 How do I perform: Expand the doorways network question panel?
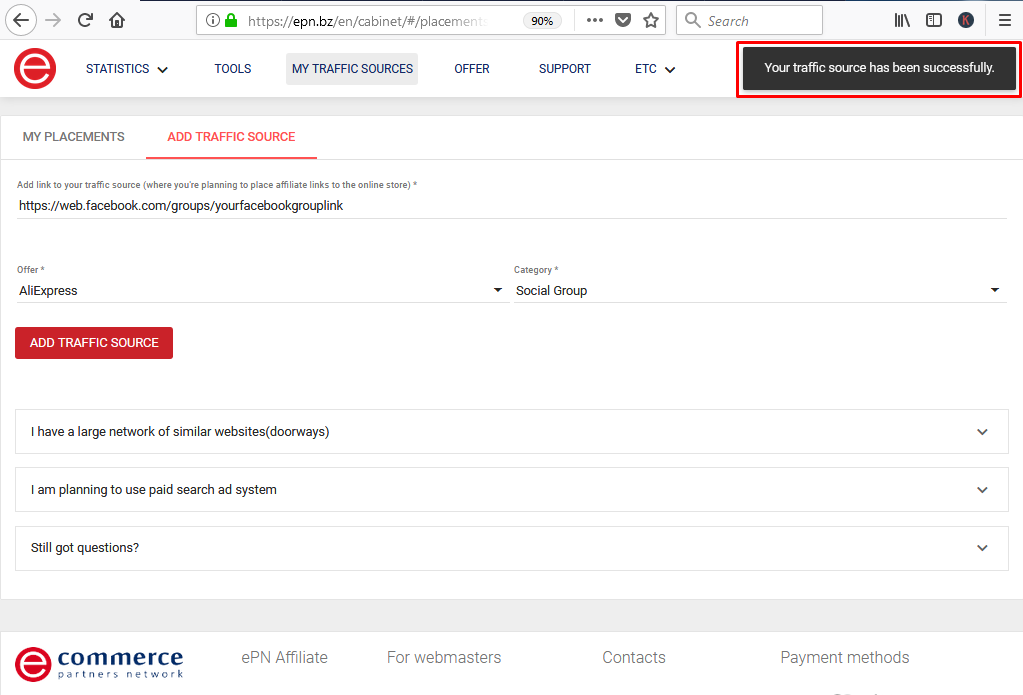[x=511, y=431]
